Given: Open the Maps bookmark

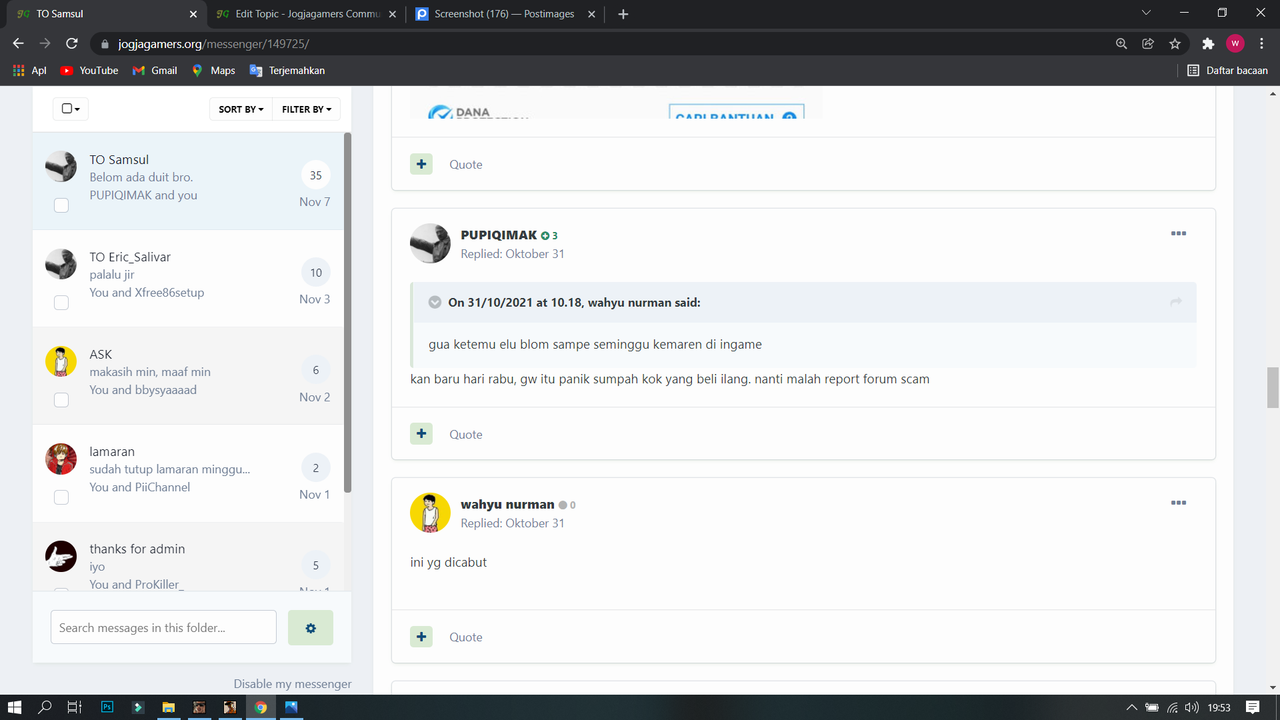Looking at the screenshot, I should (213, 71).
